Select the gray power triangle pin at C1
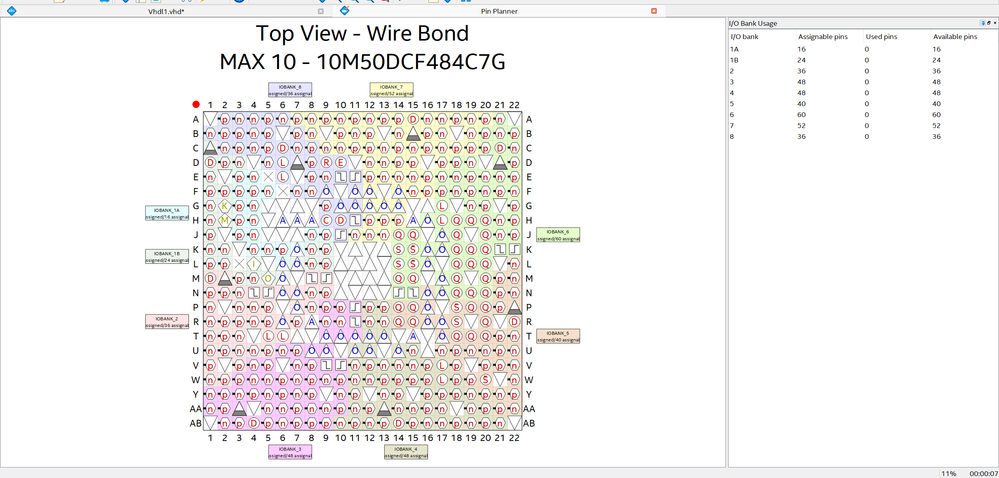Viewport: 999px width, 478px height. (210, 148)
